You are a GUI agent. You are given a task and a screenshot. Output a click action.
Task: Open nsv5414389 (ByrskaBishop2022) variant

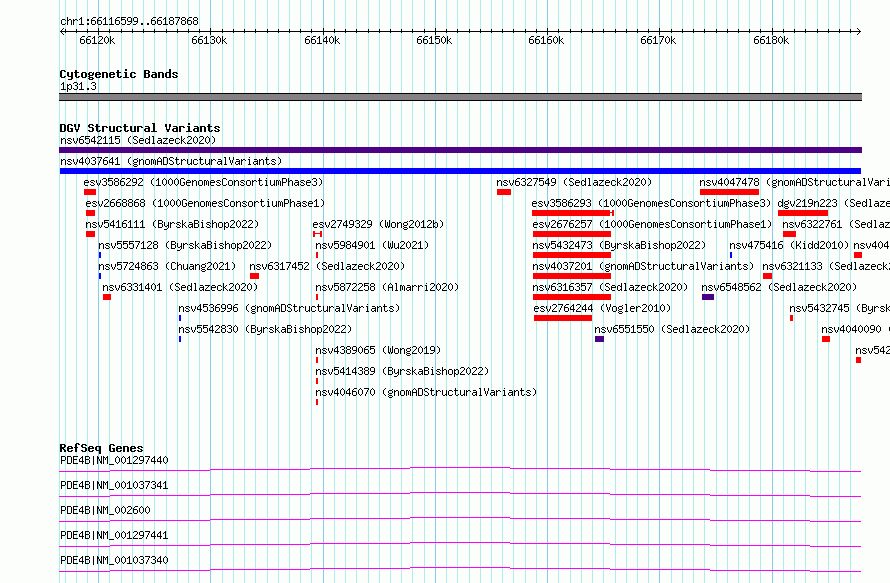402,371
